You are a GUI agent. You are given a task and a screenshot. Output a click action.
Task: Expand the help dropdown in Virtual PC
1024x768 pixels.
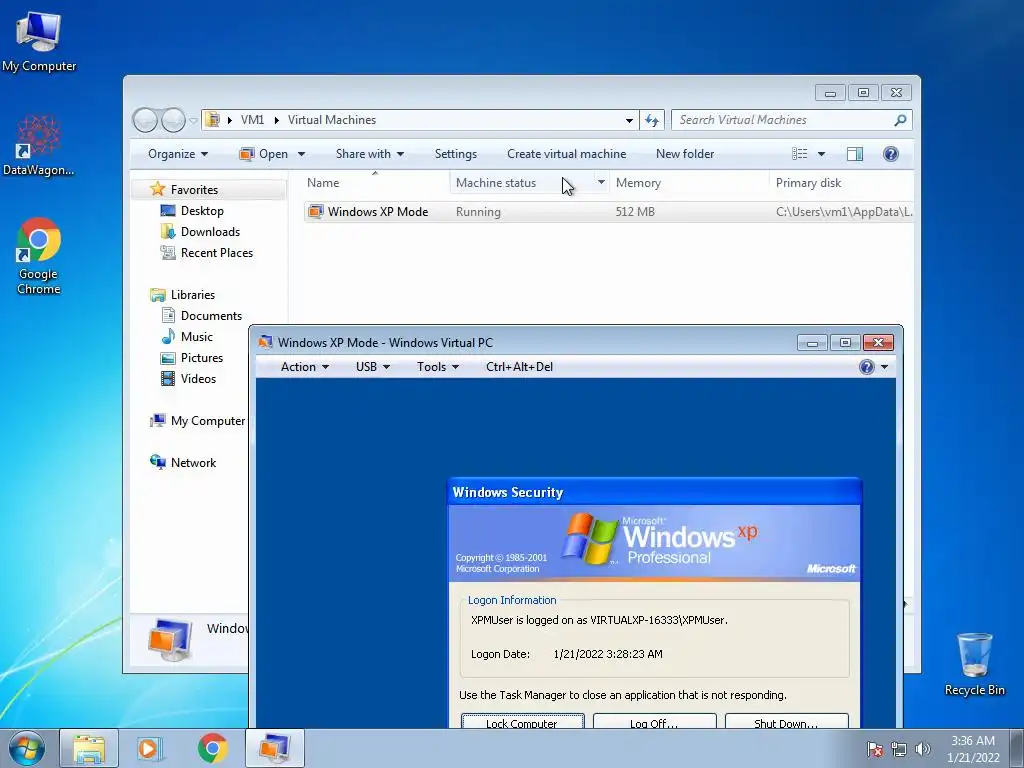tap(884, 367)
